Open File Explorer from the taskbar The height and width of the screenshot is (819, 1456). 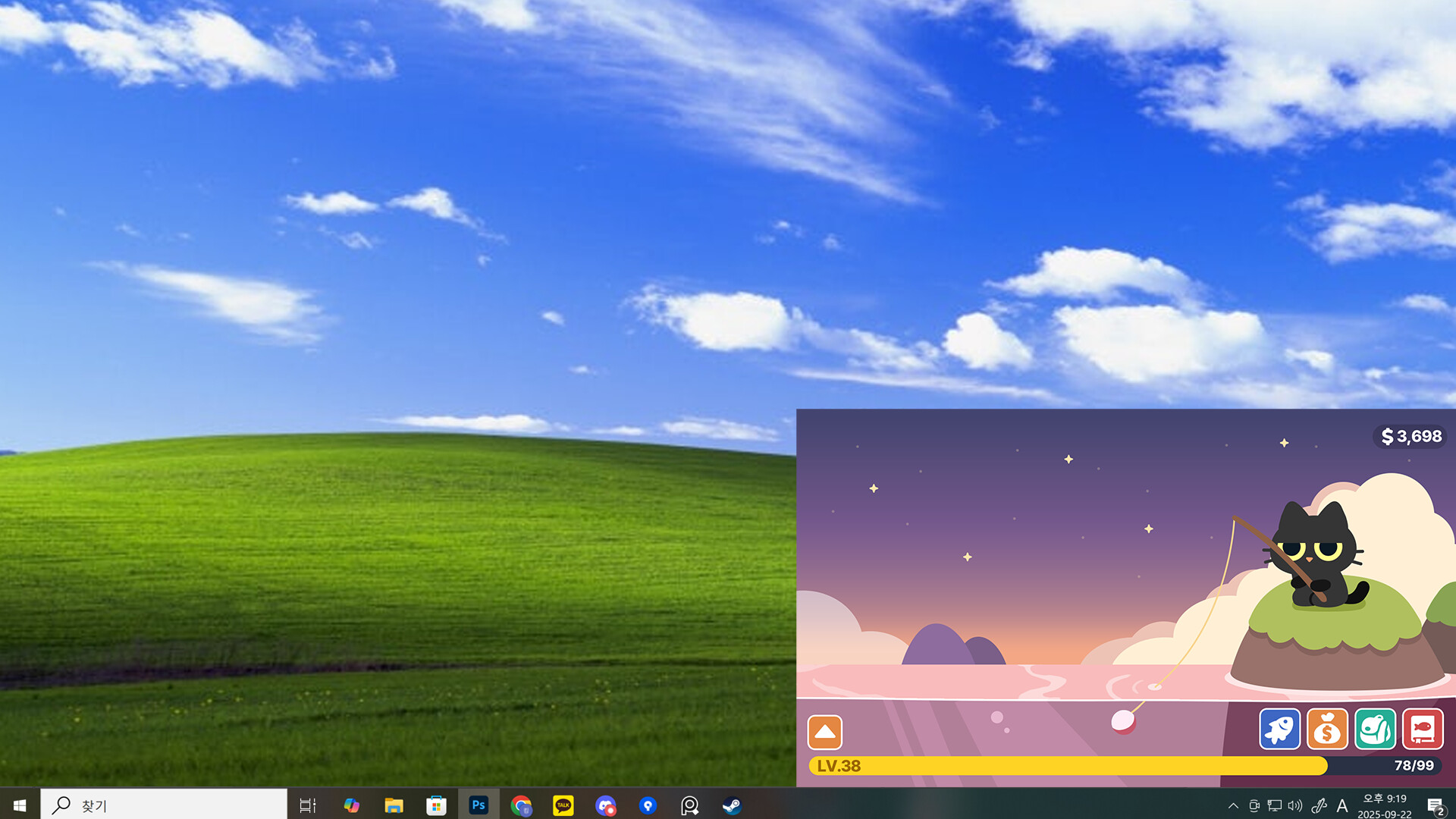point(393,805)
